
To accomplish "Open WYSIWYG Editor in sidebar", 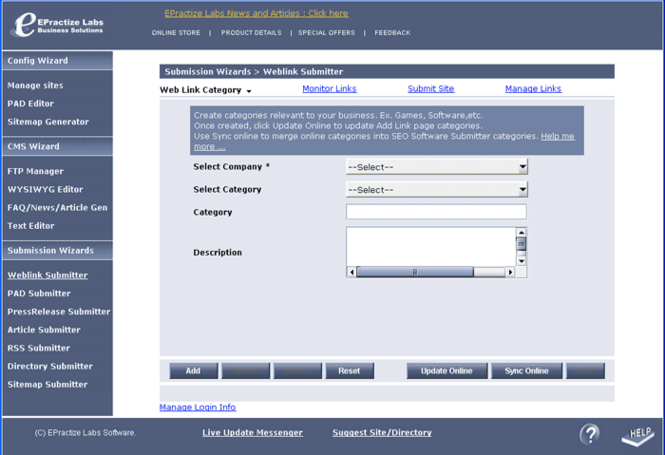I will 45,190.
